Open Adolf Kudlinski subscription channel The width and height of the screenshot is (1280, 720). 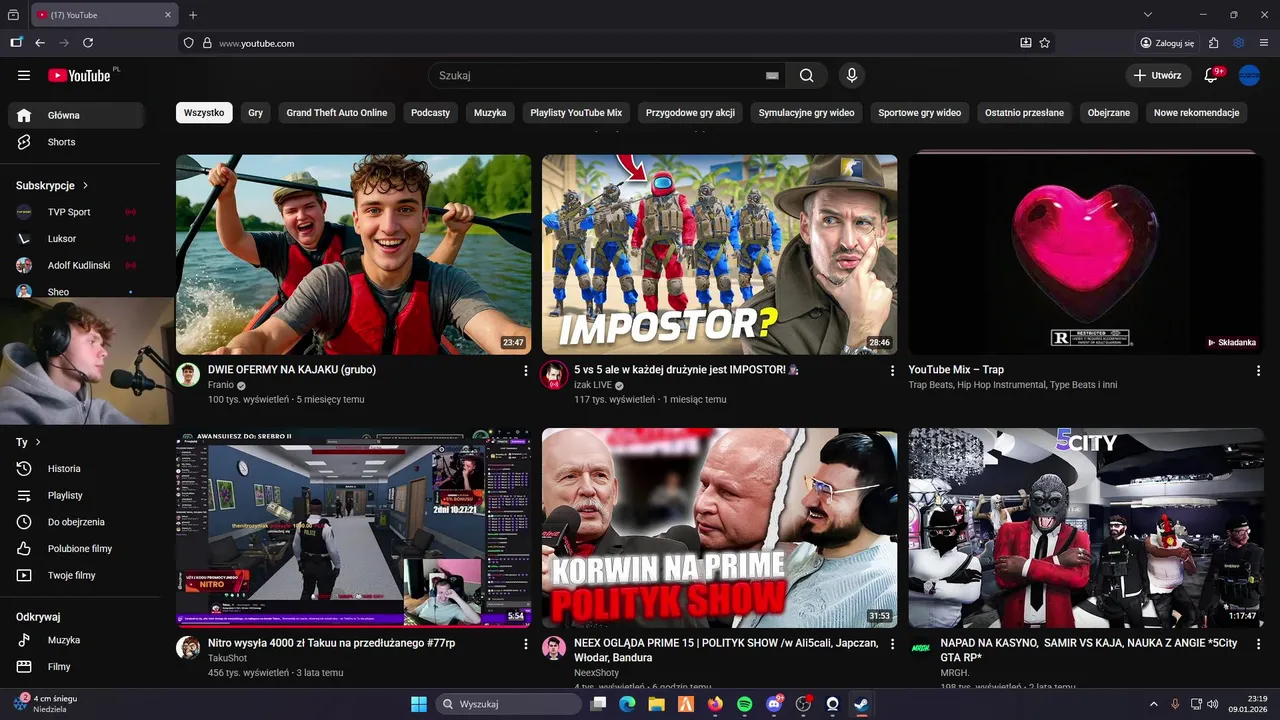[x=76, y=265]
